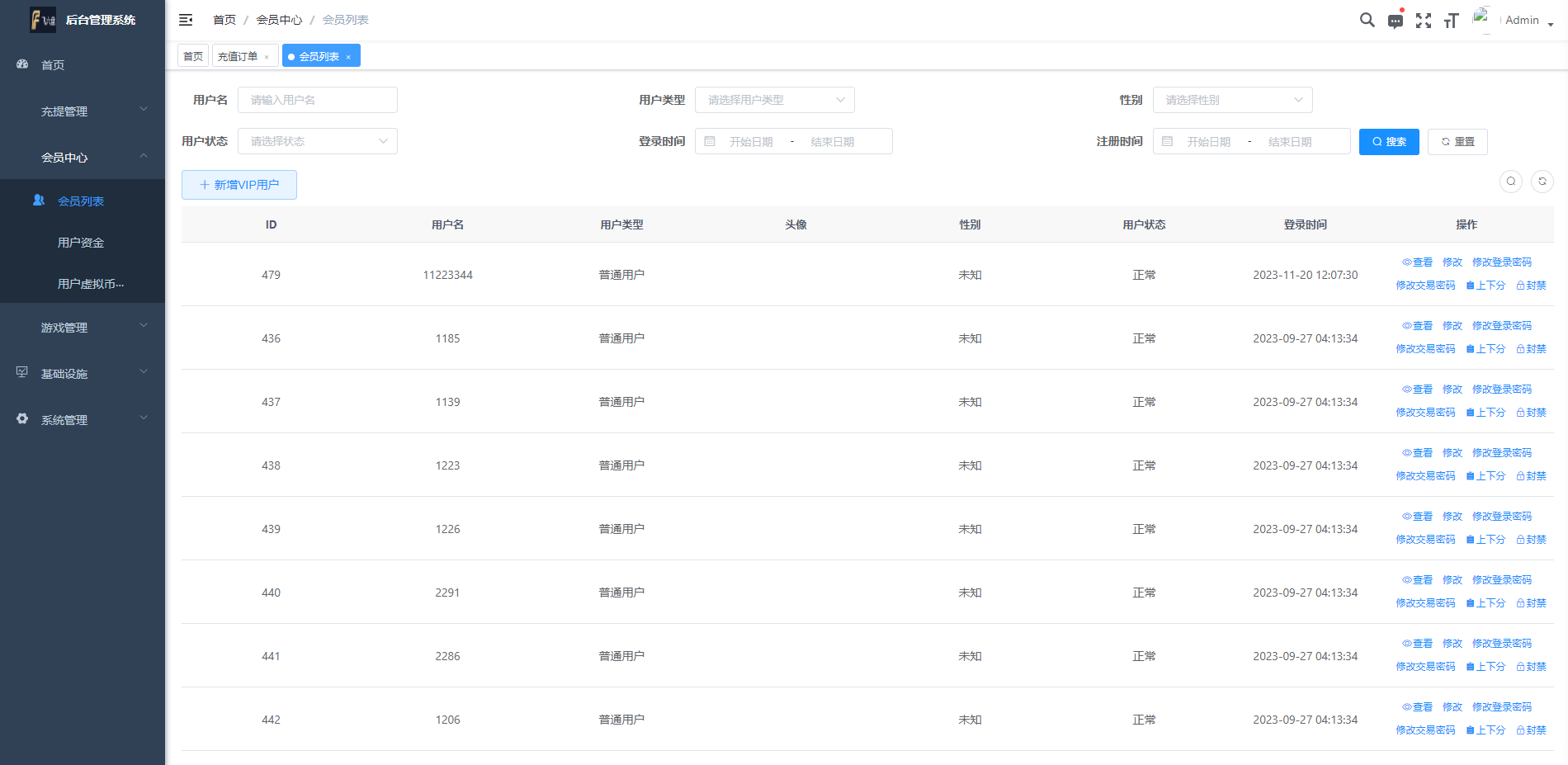Image resolution: width=1568 pixels, height=765 pixels.
Task: Ban user 1185 with 封禁
Action: pos(1531,349)
